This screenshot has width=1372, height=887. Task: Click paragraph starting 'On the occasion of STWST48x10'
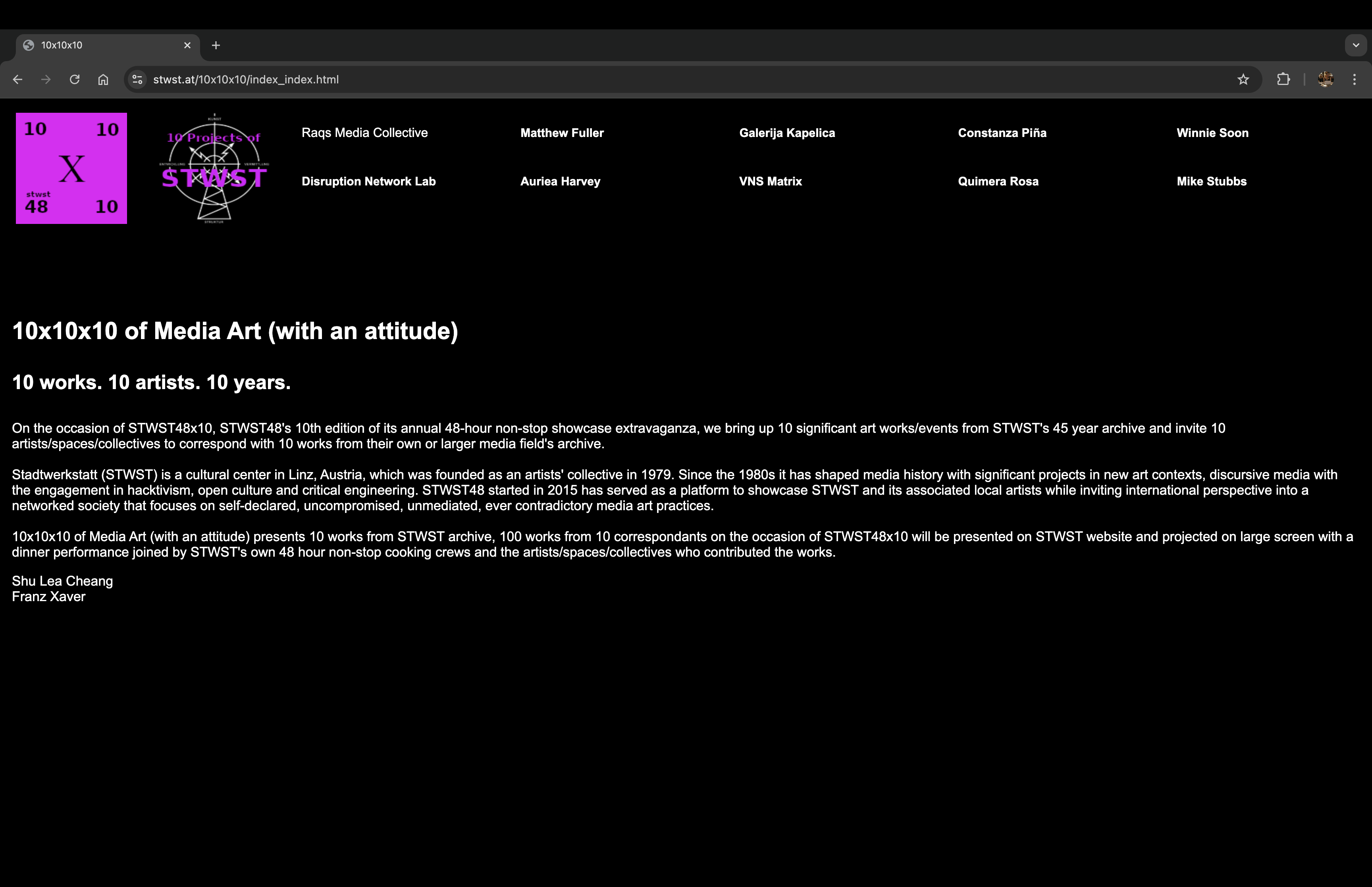click(619, 436)
